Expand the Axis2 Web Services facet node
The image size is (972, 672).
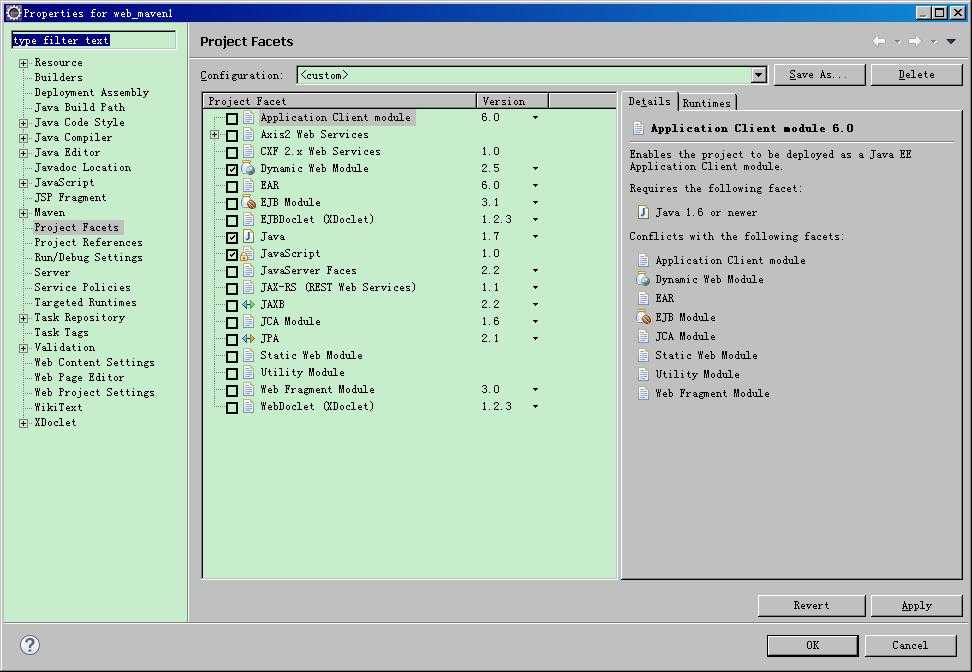(x=214, y=135)
